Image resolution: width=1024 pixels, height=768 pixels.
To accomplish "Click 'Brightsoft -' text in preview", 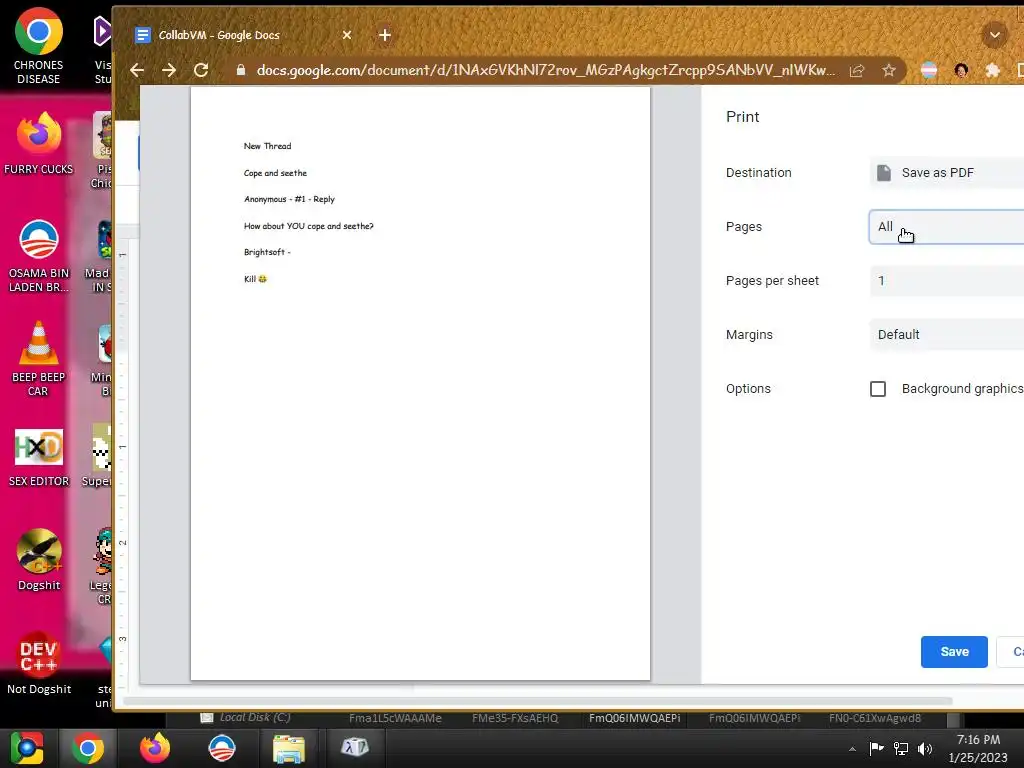I will [267, 252].
